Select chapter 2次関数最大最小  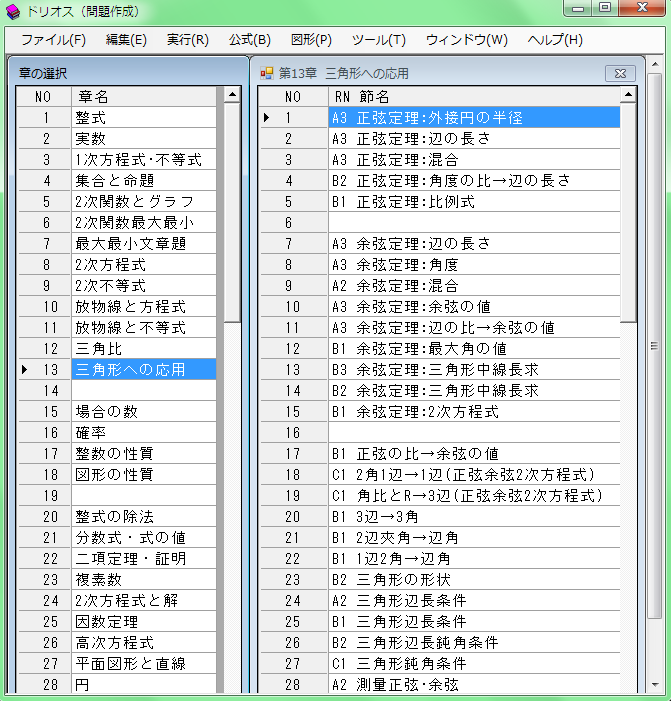click(x=143, y=223)
